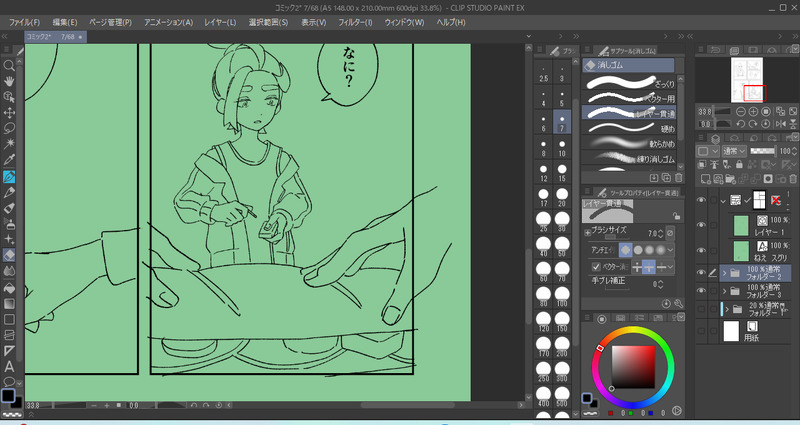Show the 用紙 paper layer
Image resolution: width=800 pixels, height=425 pixels.
pyautogui.click(x=701, y=331)
